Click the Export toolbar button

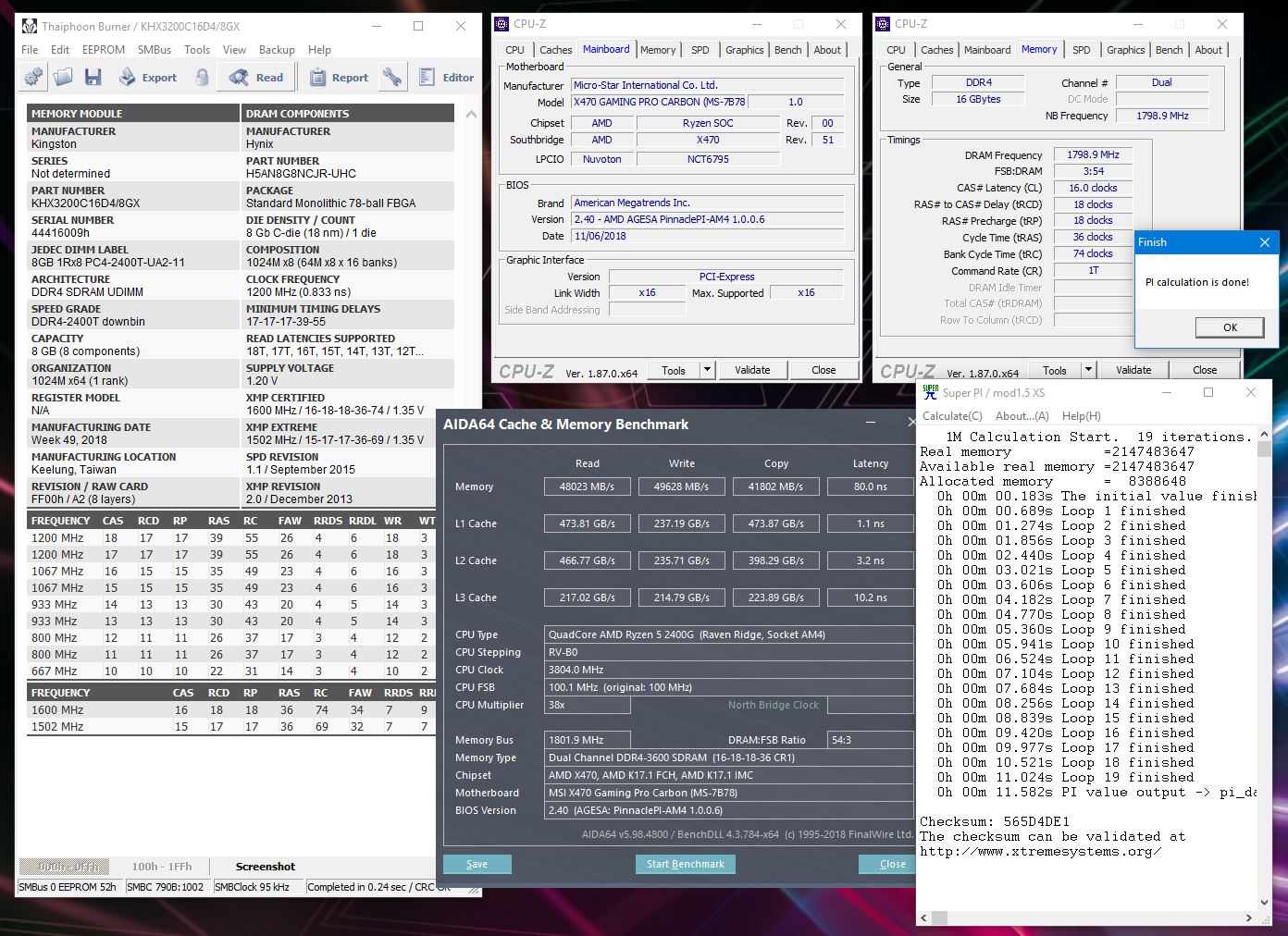point(147,78)
